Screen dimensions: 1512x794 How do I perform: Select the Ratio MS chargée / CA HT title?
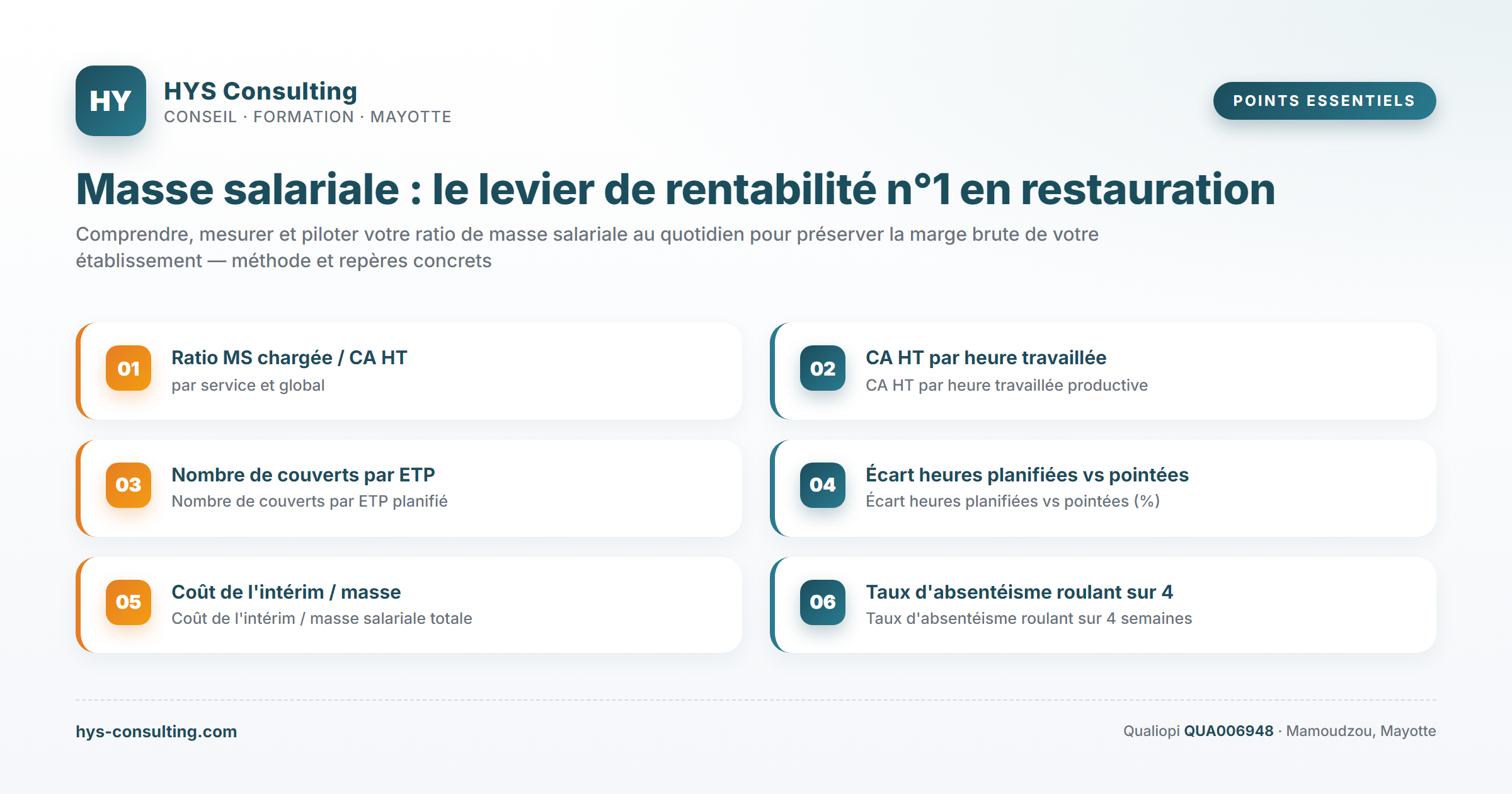[x=289, y=357]
